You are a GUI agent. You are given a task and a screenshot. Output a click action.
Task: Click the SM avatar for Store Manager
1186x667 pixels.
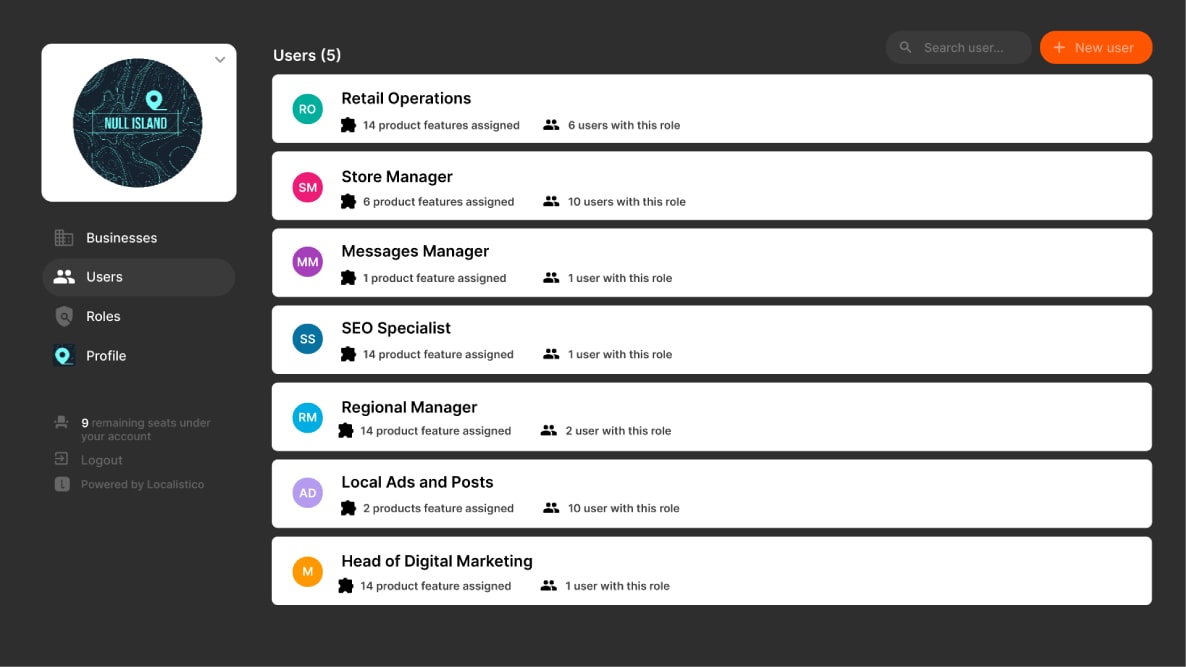307,187
